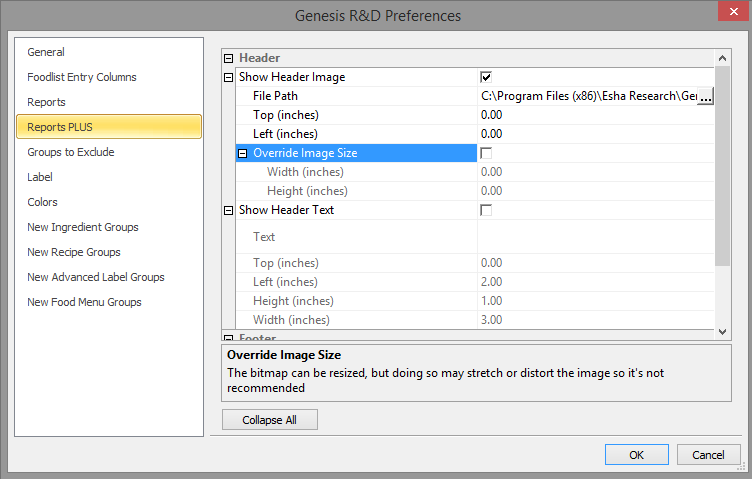The width and height of the screenshot is (752, 479).
Task: Select the File Path property label
Action: coord(275,96)
